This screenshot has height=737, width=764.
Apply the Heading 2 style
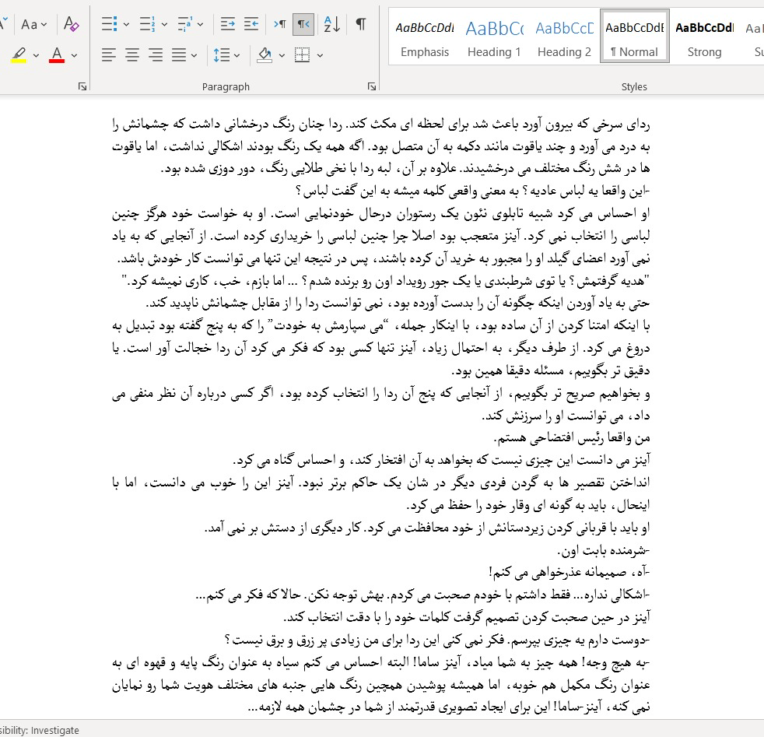coord(564,37)
